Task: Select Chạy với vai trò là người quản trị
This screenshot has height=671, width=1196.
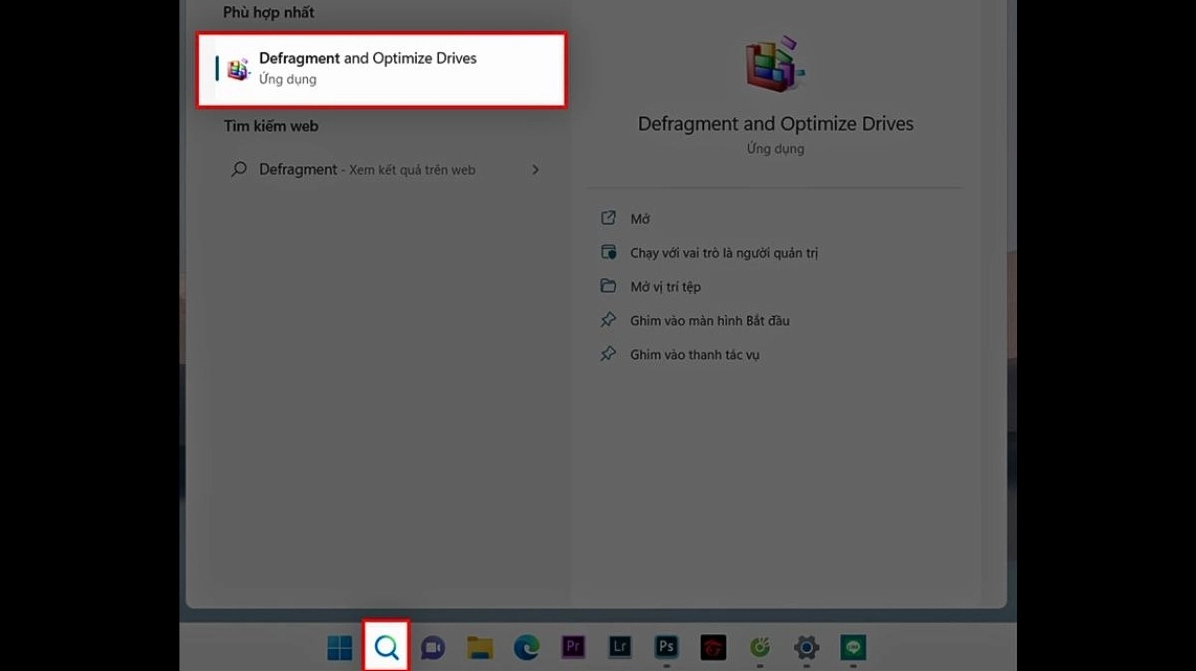Action: (x=723, y=252)
